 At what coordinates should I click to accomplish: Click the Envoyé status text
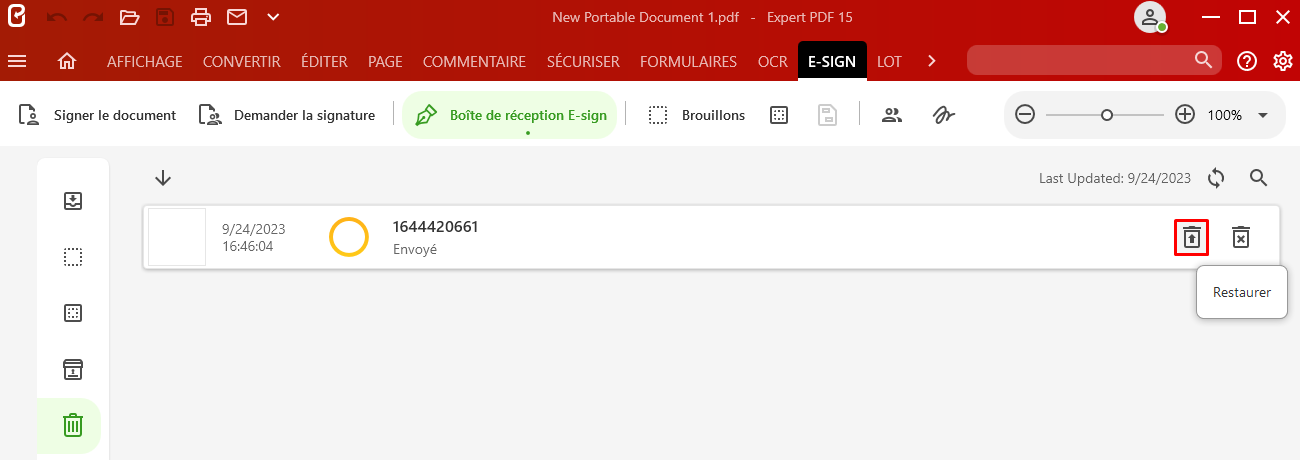click(x=415, y=249)
